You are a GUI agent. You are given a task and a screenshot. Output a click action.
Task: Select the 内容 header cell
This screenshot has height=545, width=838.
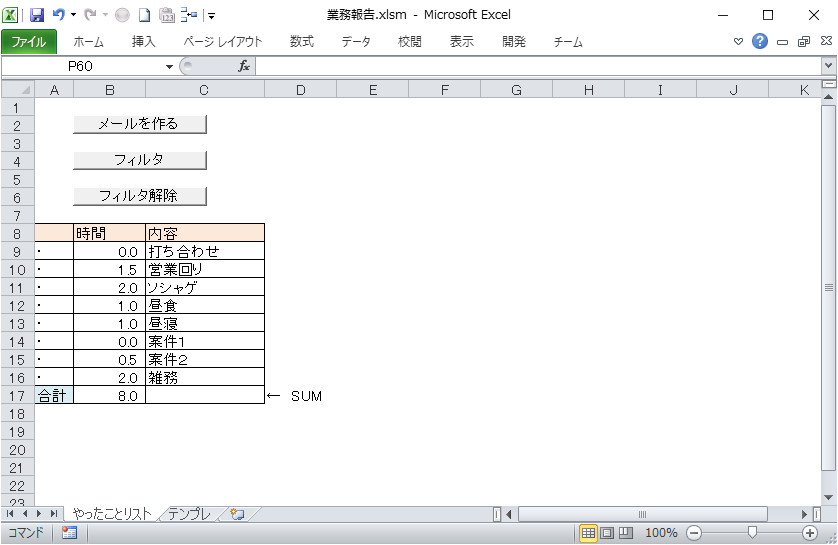pos(205,233)
